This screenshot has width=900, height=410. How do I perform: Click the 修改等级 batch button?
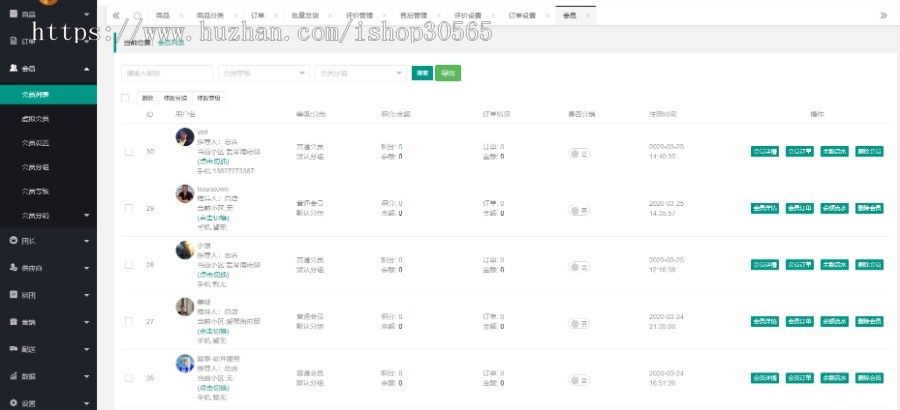pos(209,98)
